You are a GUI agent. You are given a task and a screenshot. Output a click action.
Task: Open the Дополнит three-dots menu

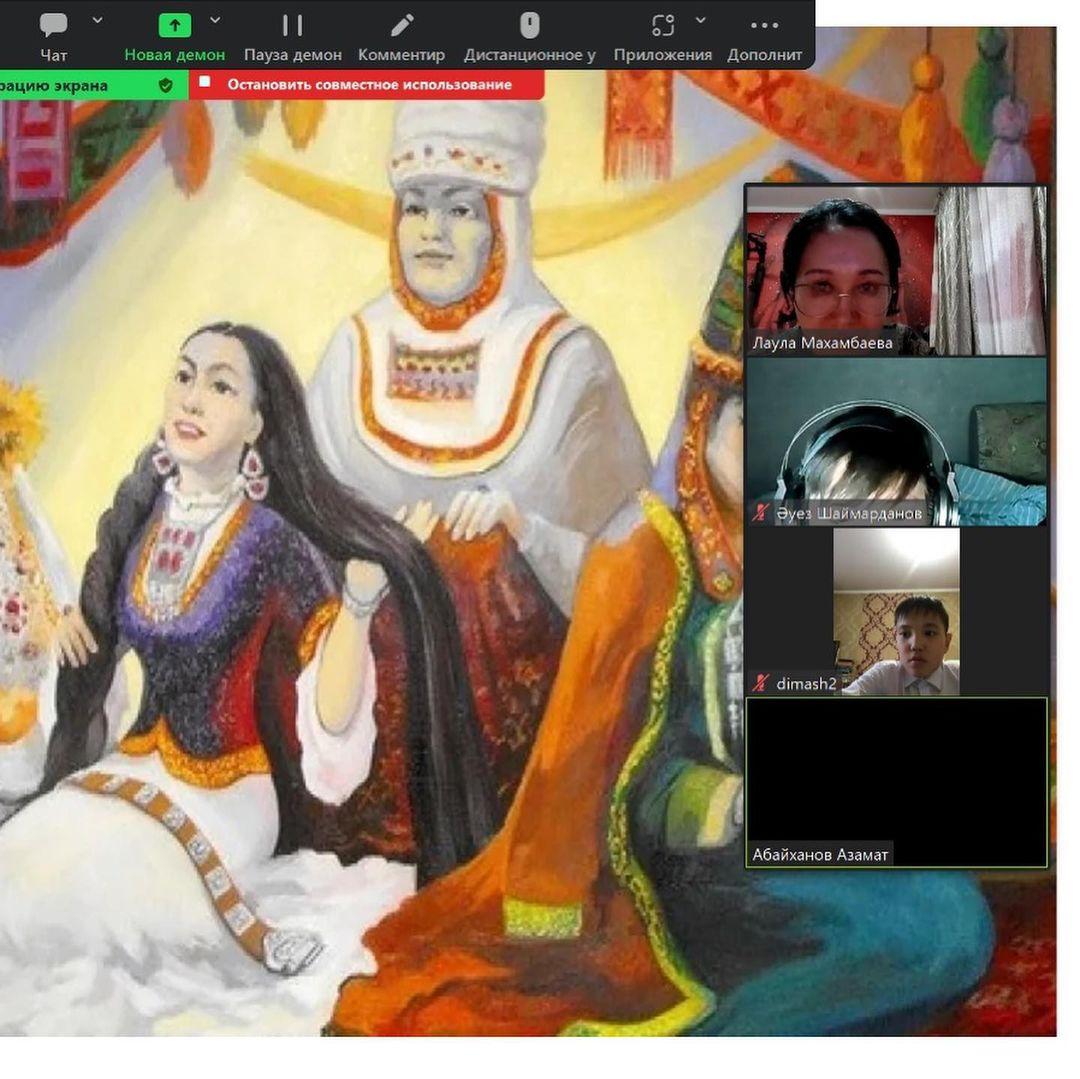pyautogui.click(x=765, y=25)
